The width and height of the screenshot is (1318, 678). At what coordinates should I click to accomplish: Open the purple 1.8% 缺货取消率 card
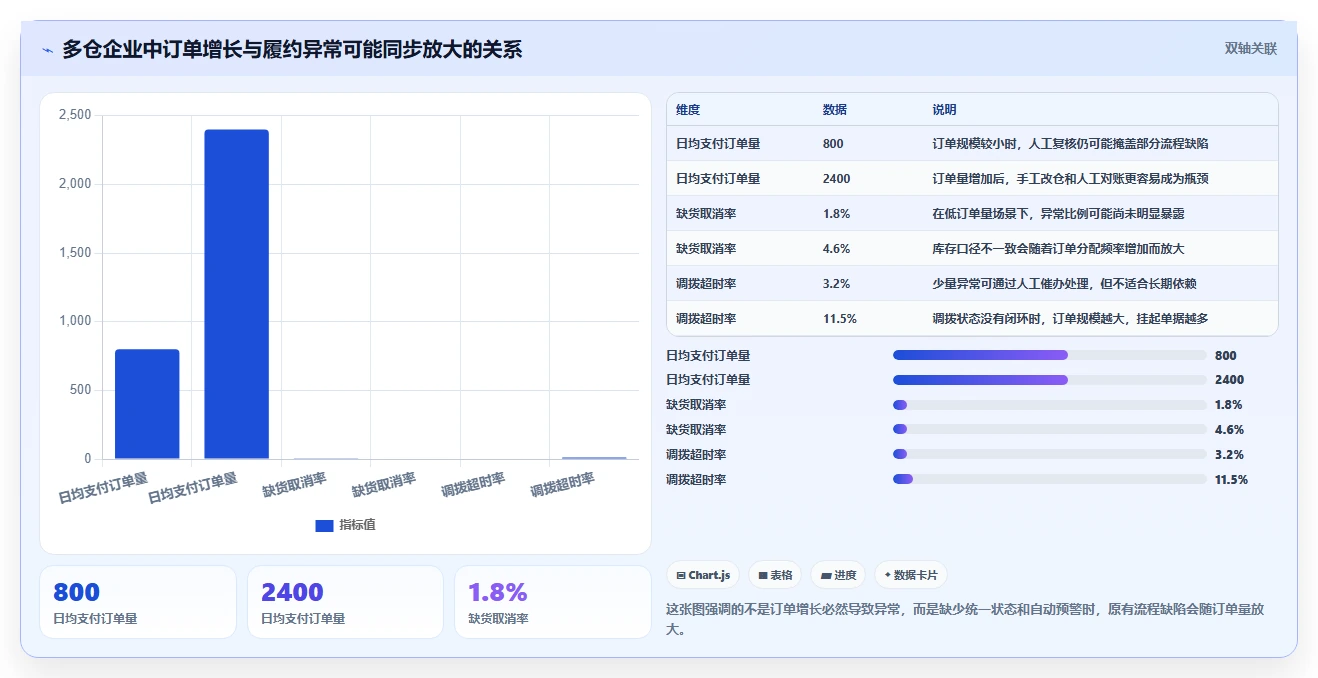point(552,602)
